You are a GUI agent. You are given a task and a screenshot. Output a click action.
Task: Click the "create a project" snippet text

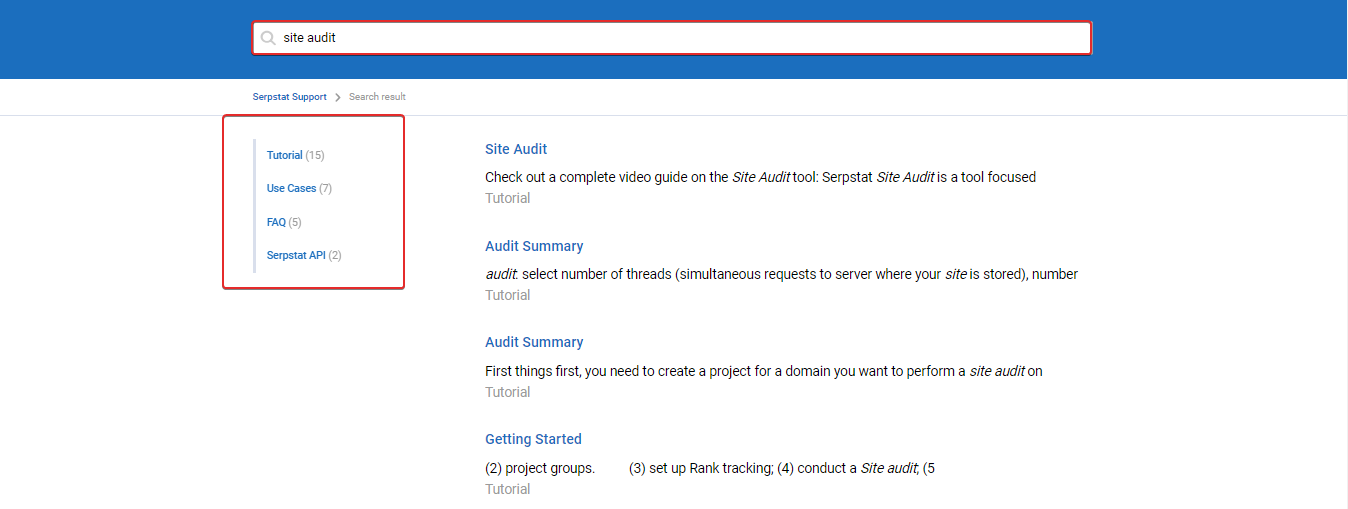pyautogui.click(x=764, y=371)
